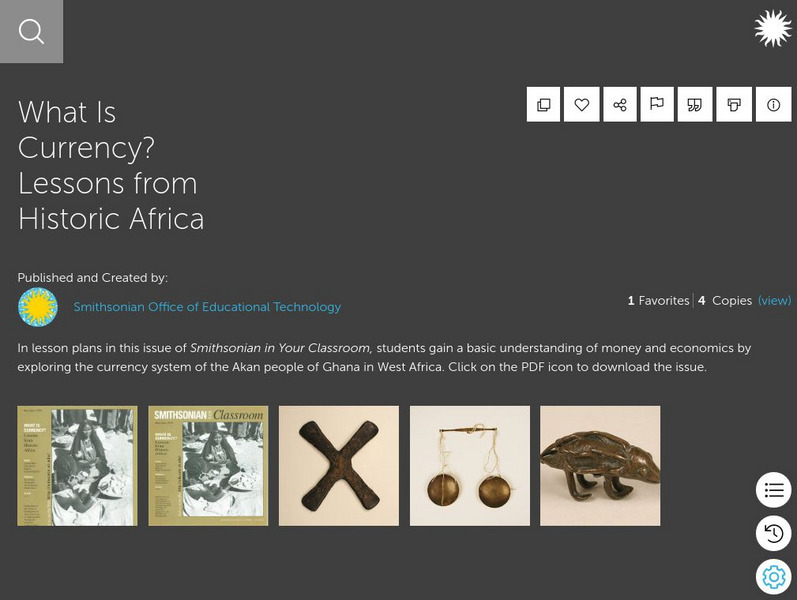Open the list view round button
This screenshot has width=797, height=600.
(773, 490)
